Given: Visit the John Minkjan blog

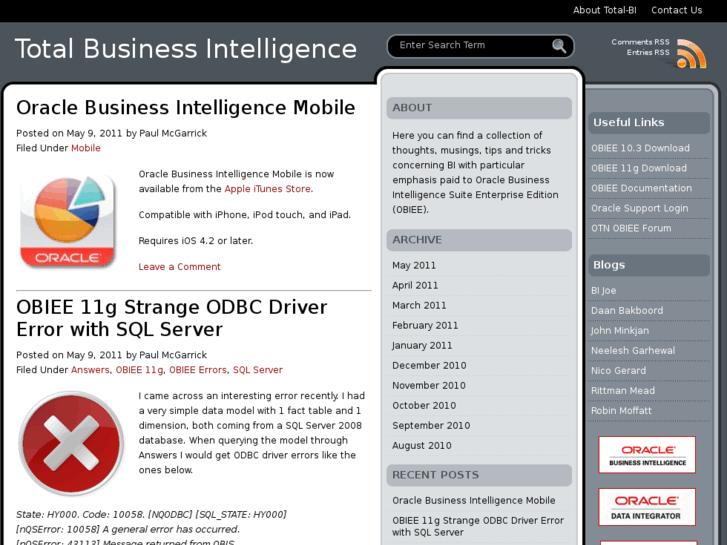Looking at the screenshot, I should tap(620, 331).
